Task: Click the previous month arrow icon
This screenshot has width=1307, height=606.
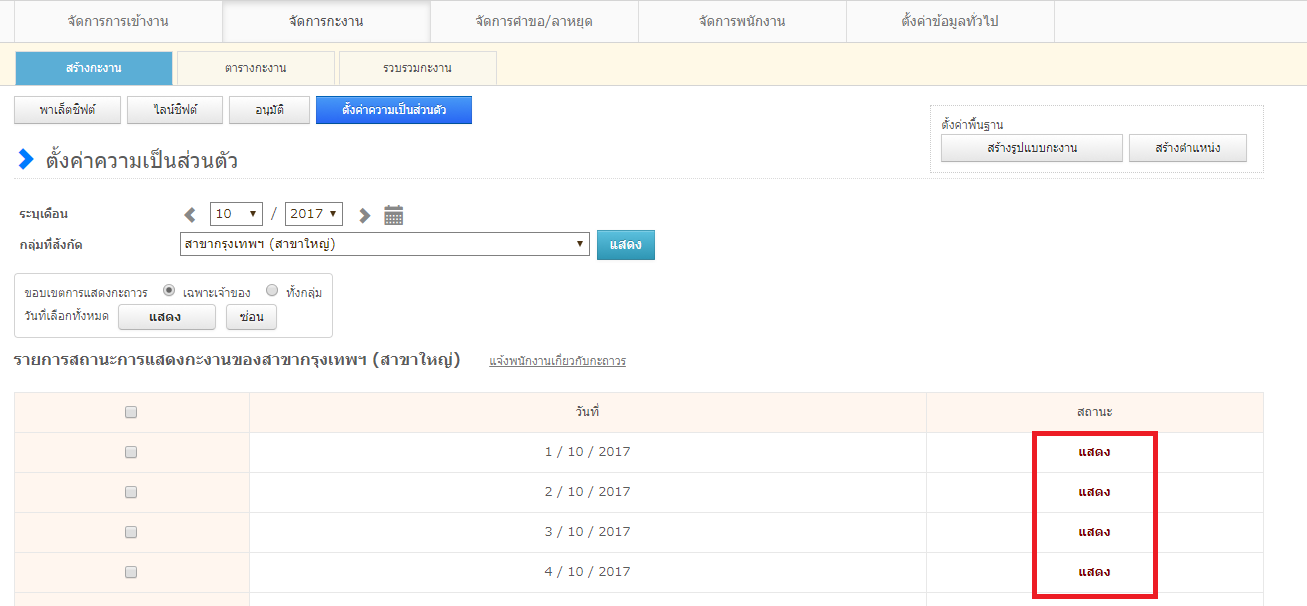Action: click(190, 214)
